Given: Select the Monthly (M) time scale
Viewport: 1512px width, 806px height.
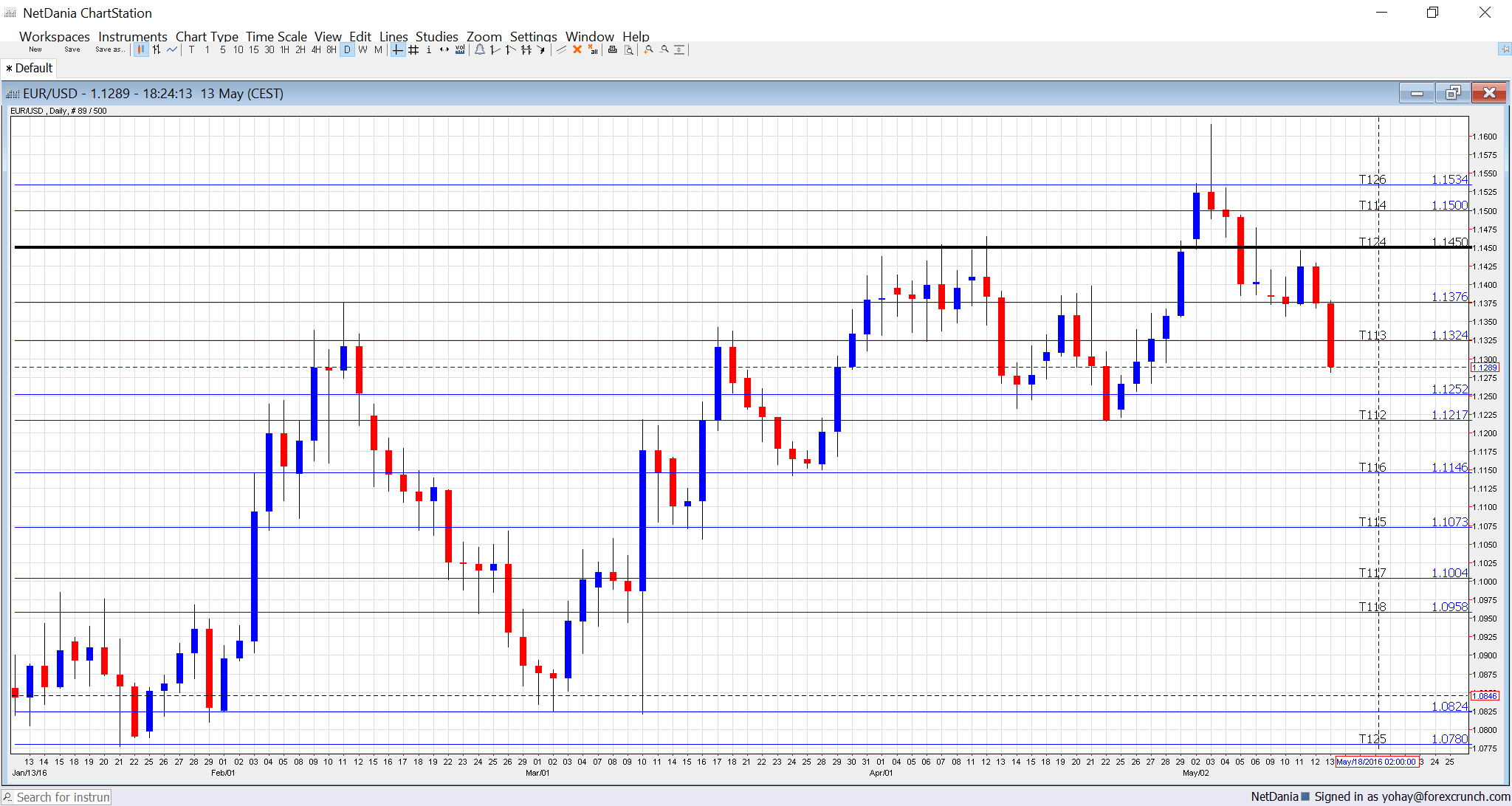Looking at the screenshot, I should click(x=378, y=49).
